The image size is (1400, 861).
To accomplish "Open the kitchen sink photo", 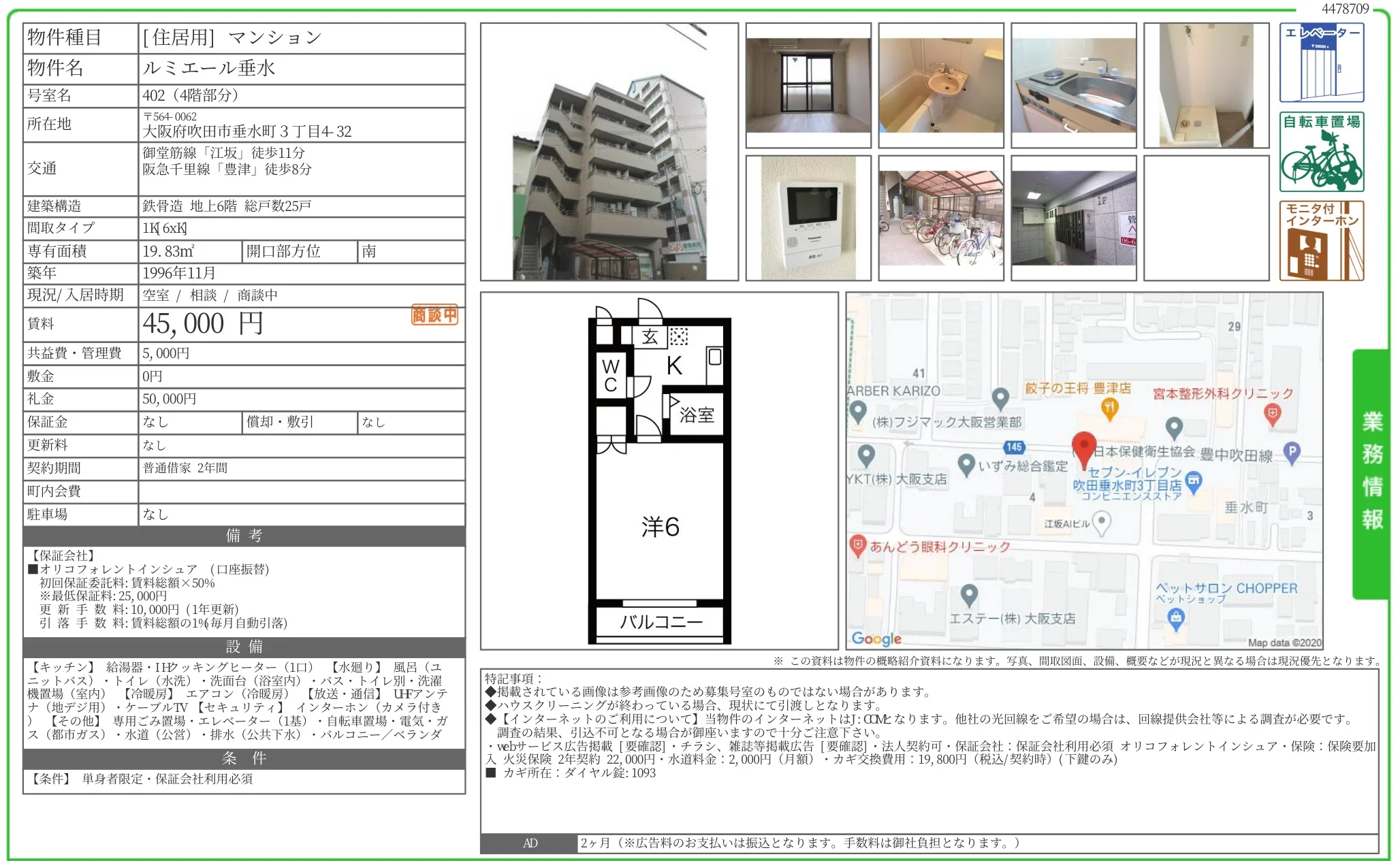I will 1073,85.
